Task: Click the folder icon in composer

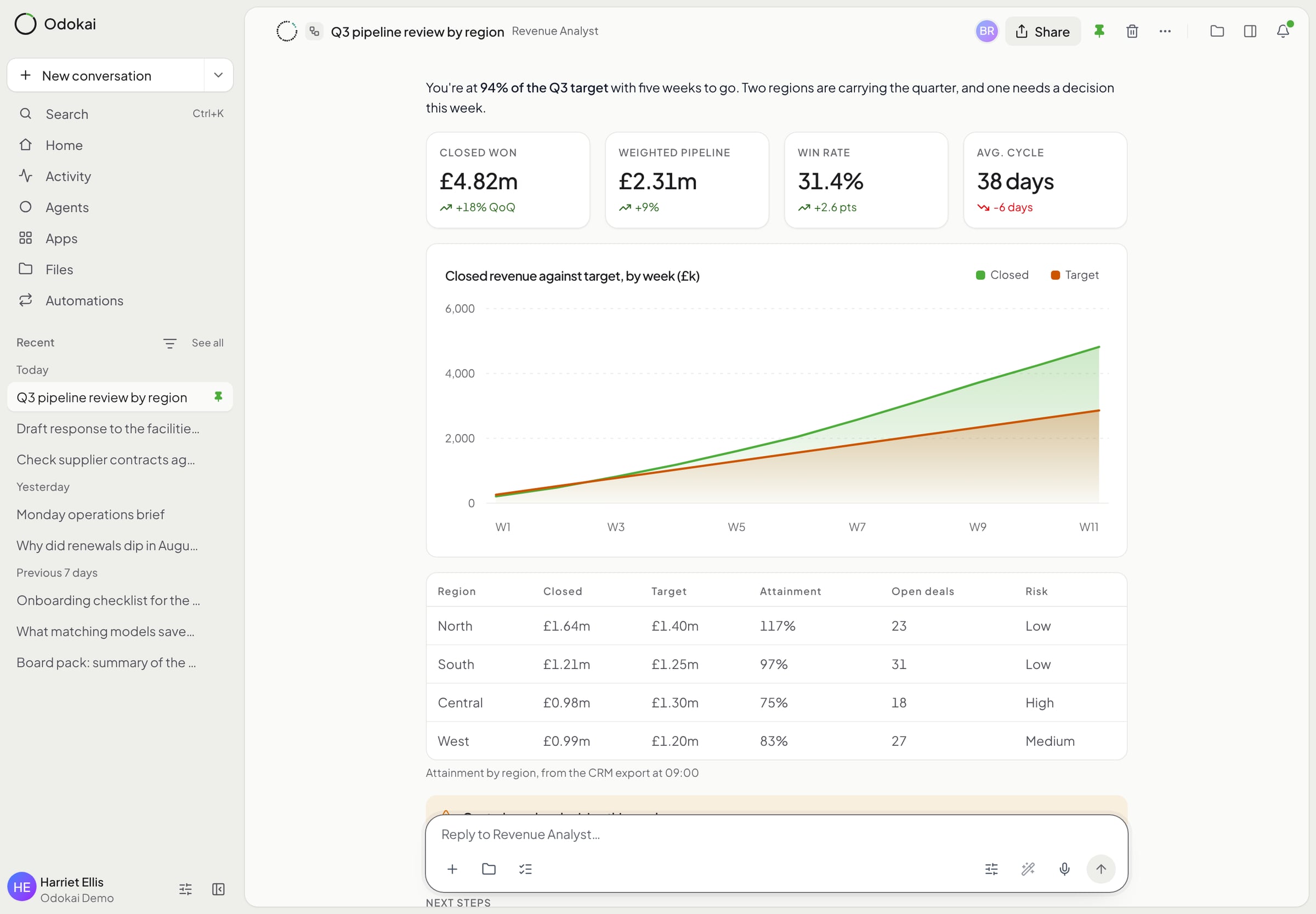Action: pyautogui.click(x=489, y=868)
